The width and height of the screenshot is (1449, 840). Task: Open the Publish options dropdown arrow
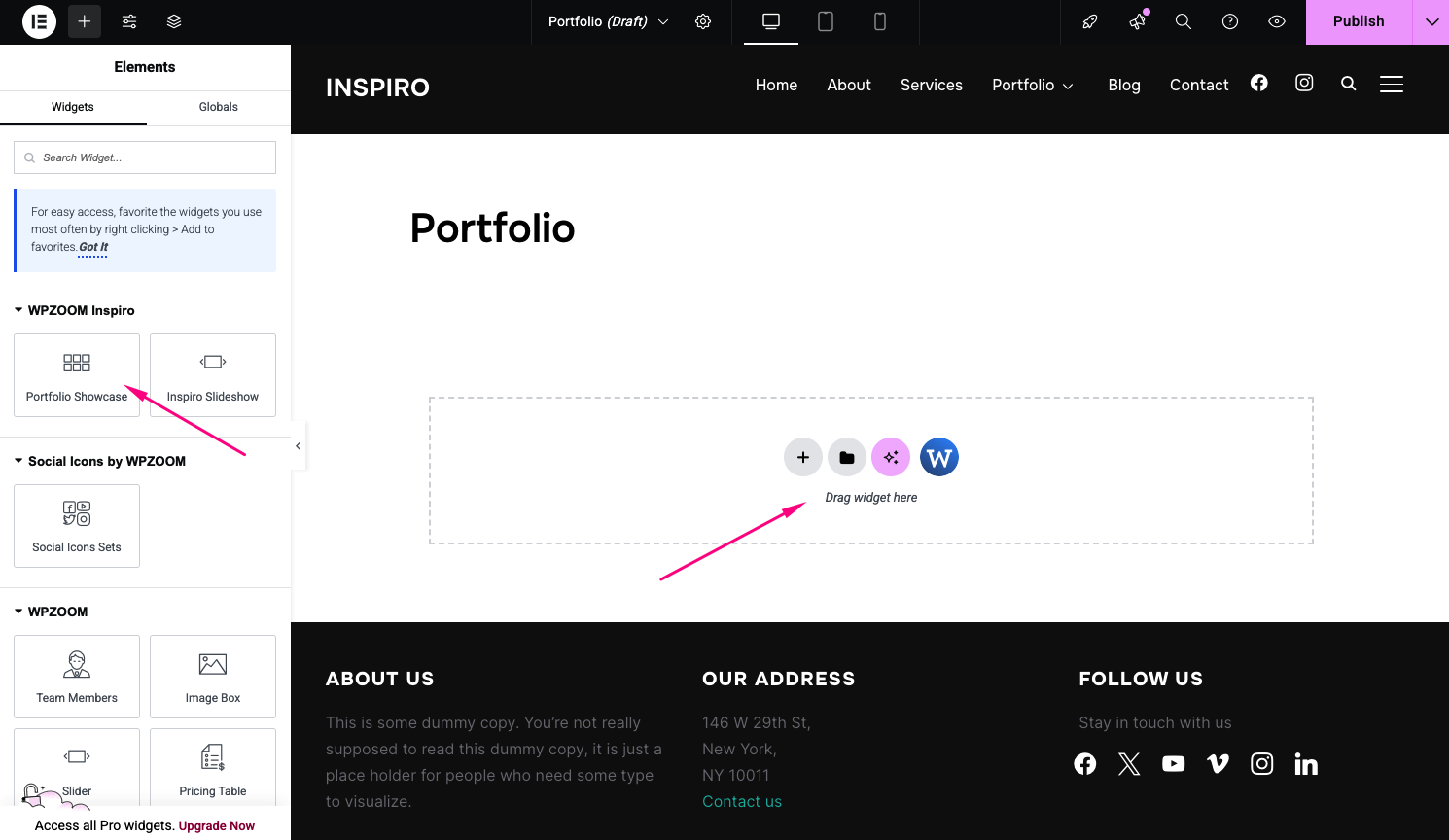1431,21
